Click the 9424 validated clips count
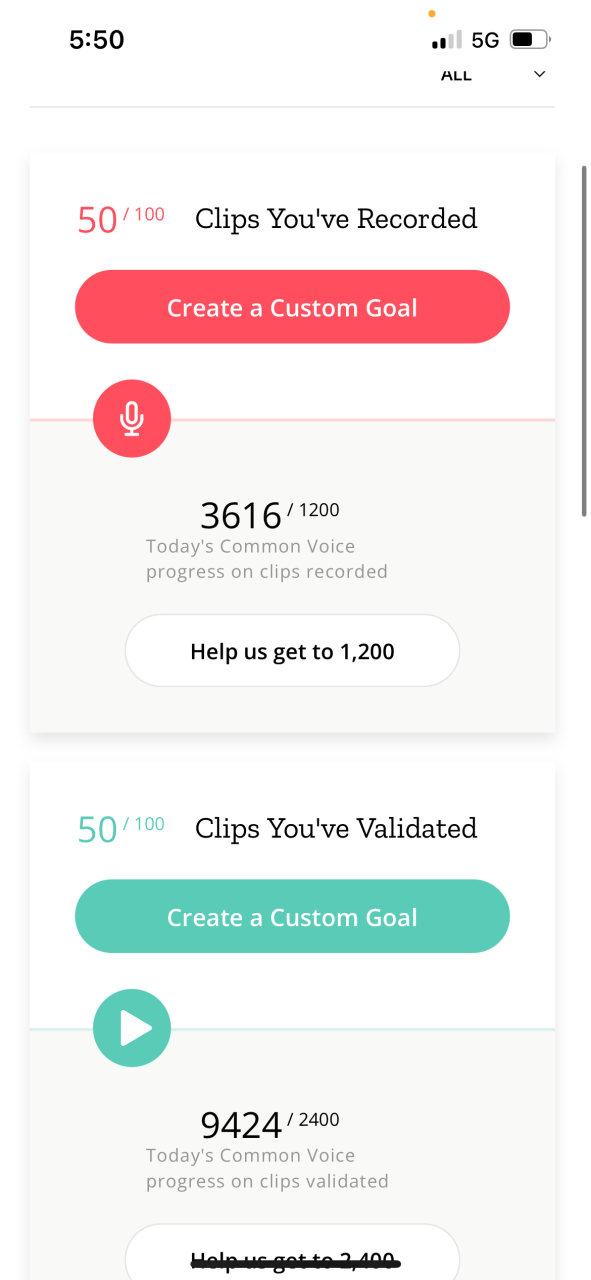The width and height of the screenshot is (591, 1280). click(241, 1125)
